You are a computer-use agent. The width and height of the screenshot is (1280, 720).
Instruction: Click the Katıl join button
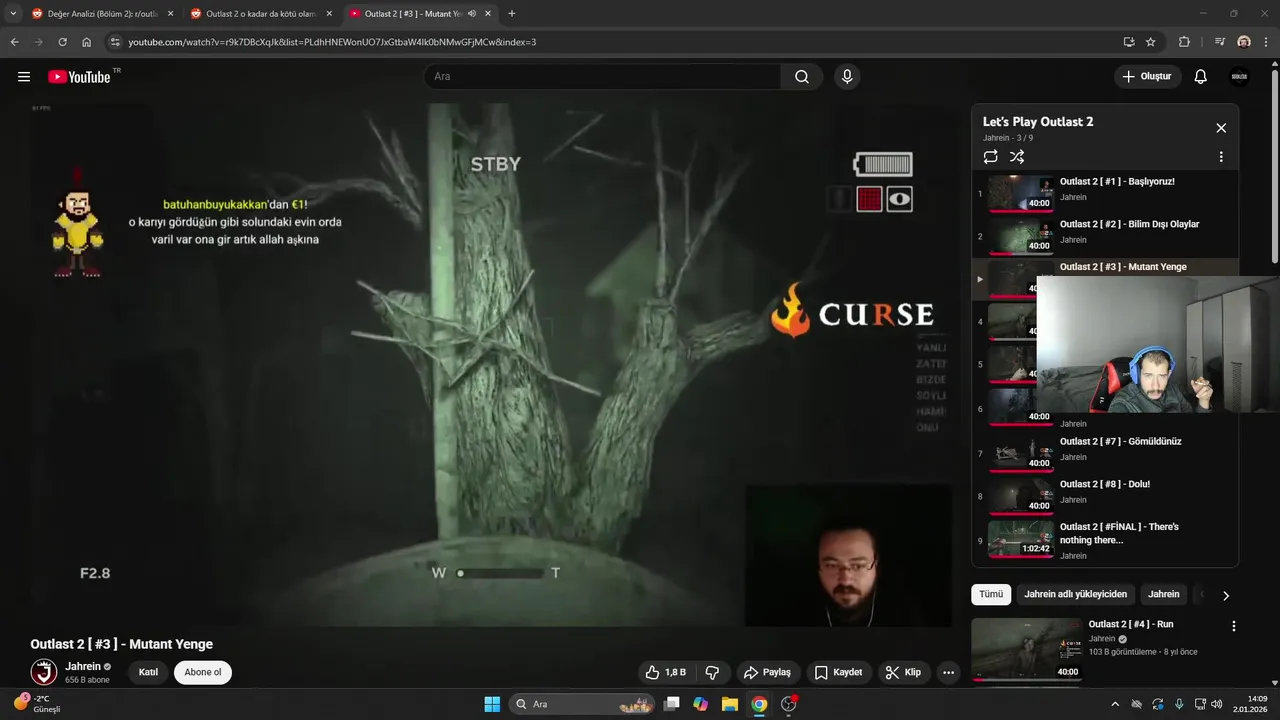coord(148,672)
